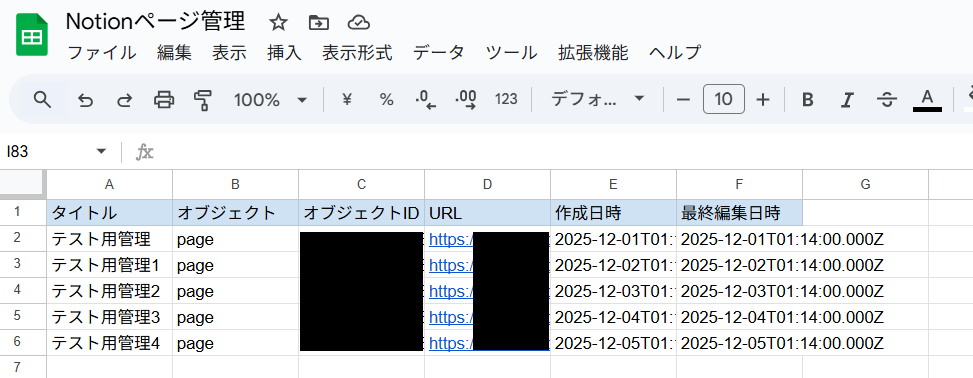Print the spreadsheet
Screen dimensions: 973x378
pyautogui.click(x=164, y=99)
